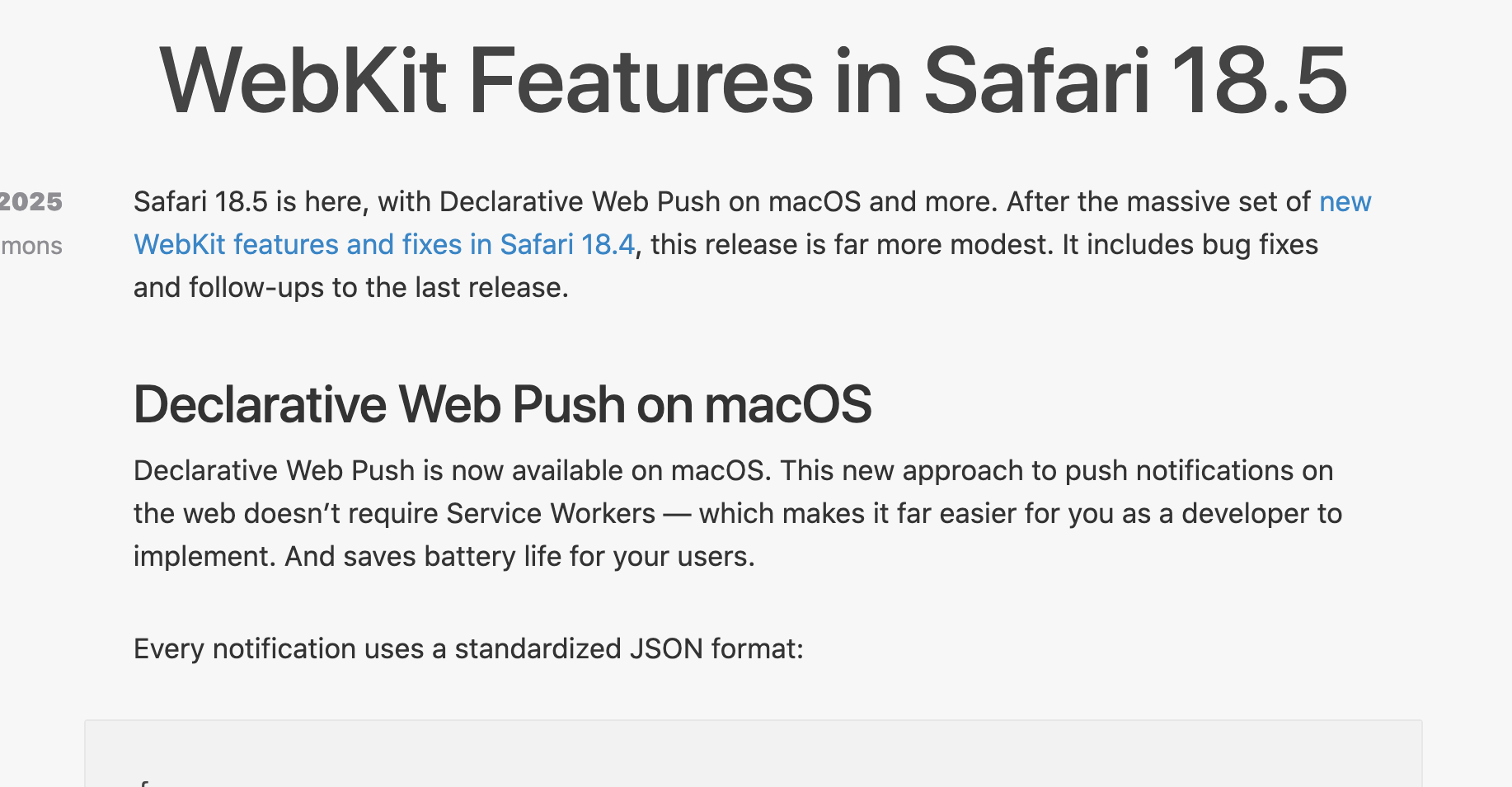This screenshot has height=787, width=1512.
Task: Click the '18.5' version number in the title
Action: 1259,81
